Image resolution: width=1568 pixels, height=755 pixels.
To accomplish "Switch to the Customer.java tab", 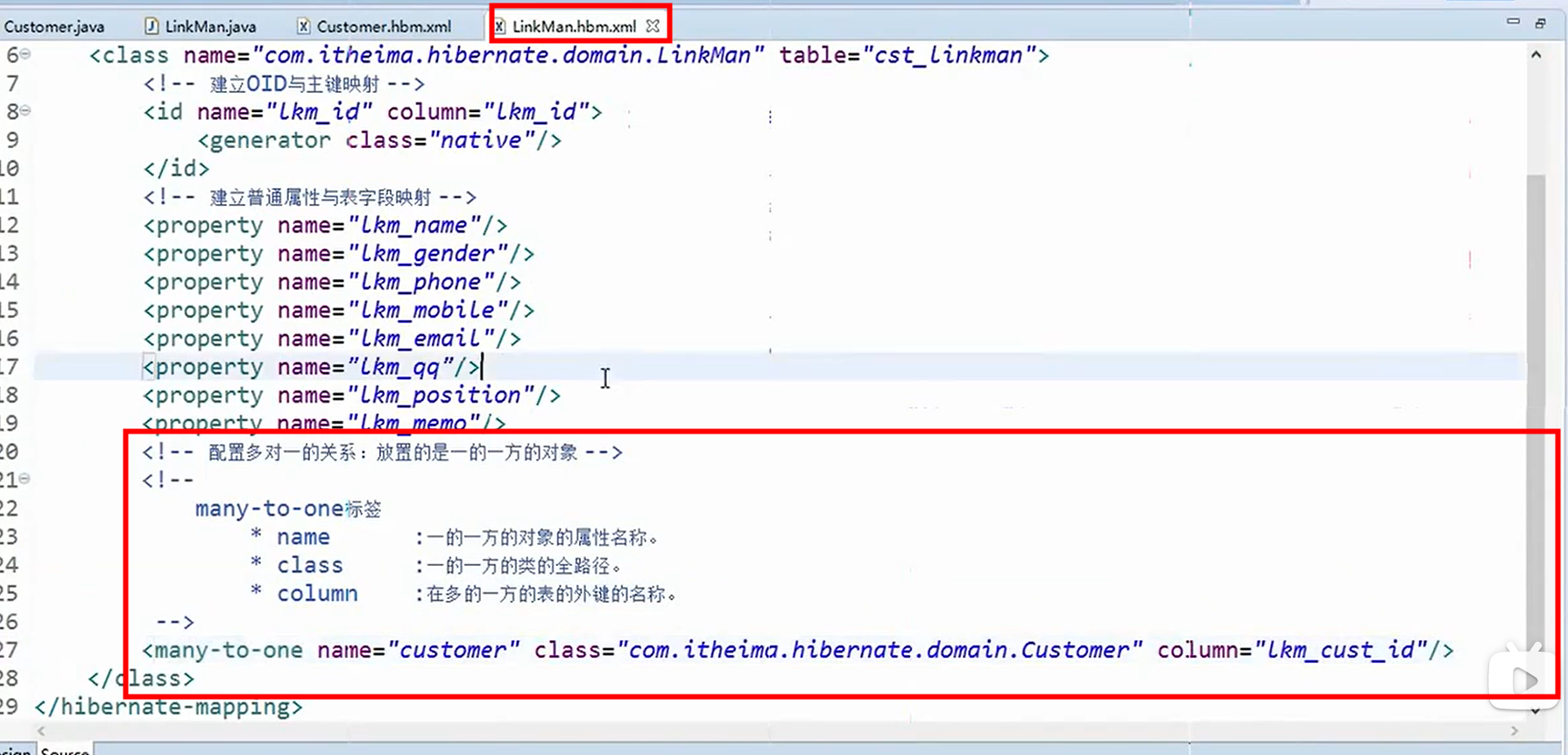I will pyautogui.click(x=53, y=26).
